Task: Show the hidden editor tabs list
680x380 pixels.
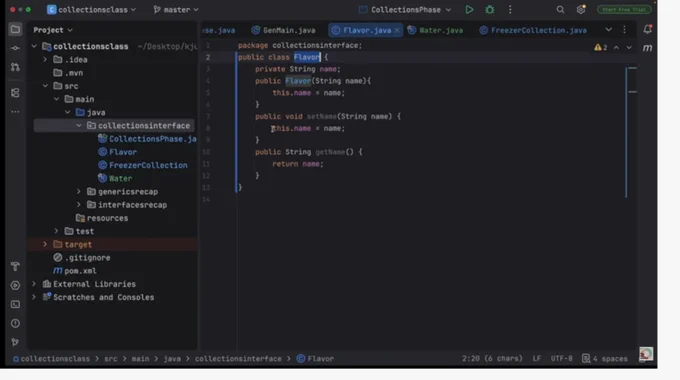Action: pyautogui.click(x=609, y=30)
